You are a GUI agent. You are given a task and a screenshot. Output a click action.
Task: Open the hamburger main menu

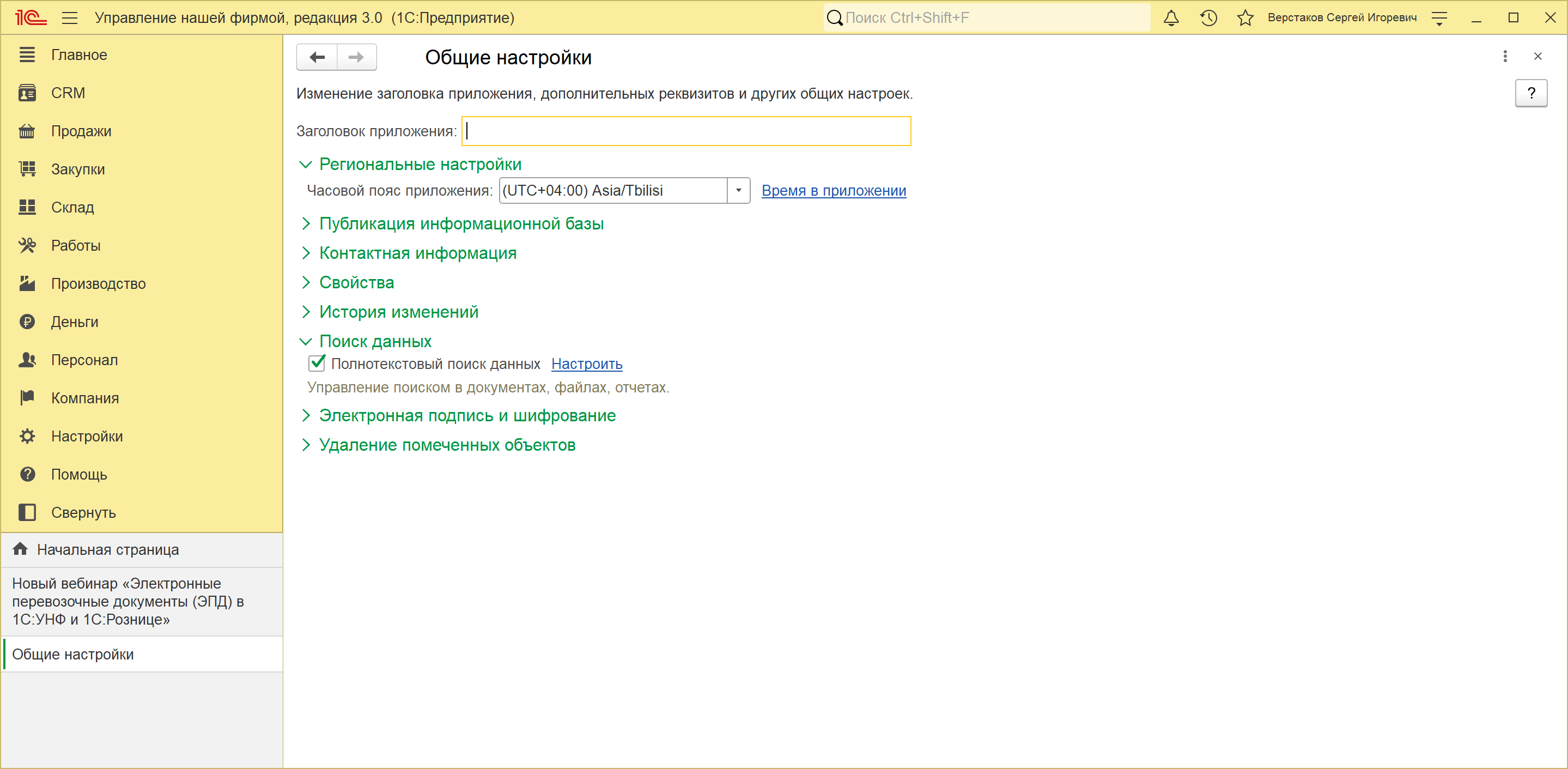(x=70, y=17)
